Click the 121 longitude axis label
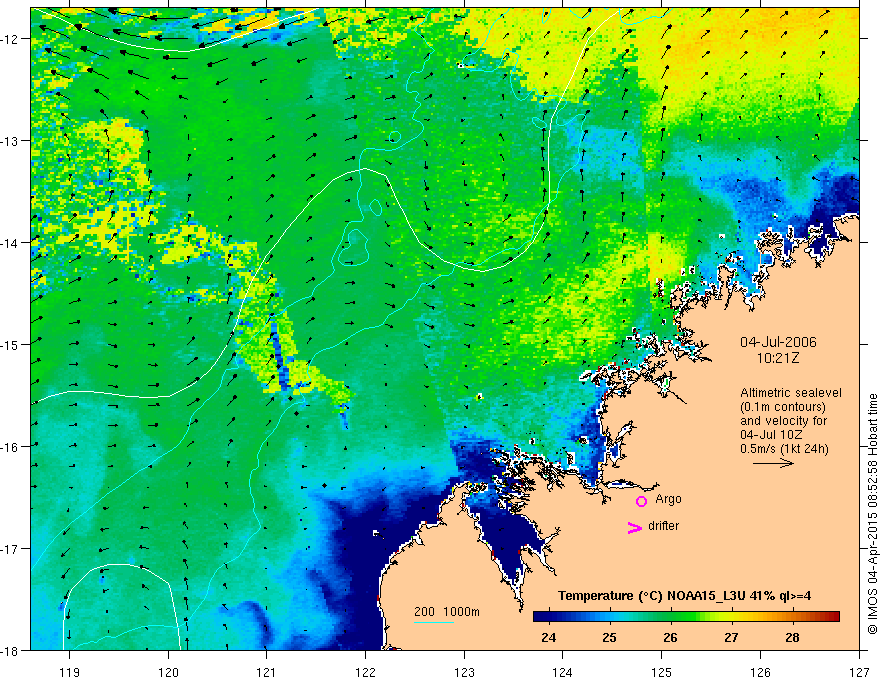 click(x=267, y=672)
